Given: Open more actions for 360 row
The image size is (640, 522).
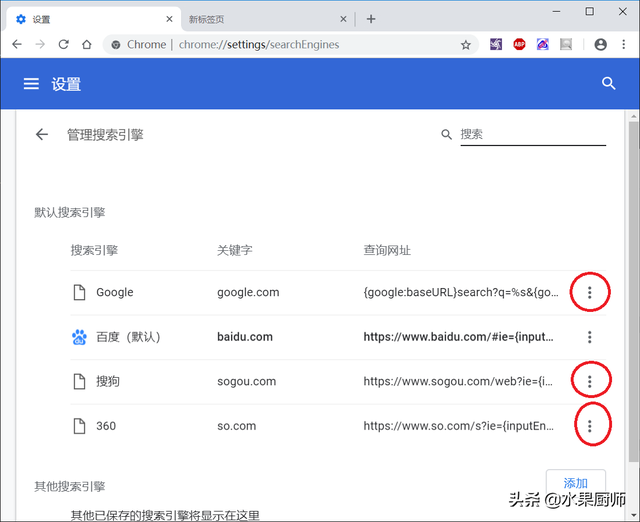Looking at the screenshot, I should (x=589, y=426).
